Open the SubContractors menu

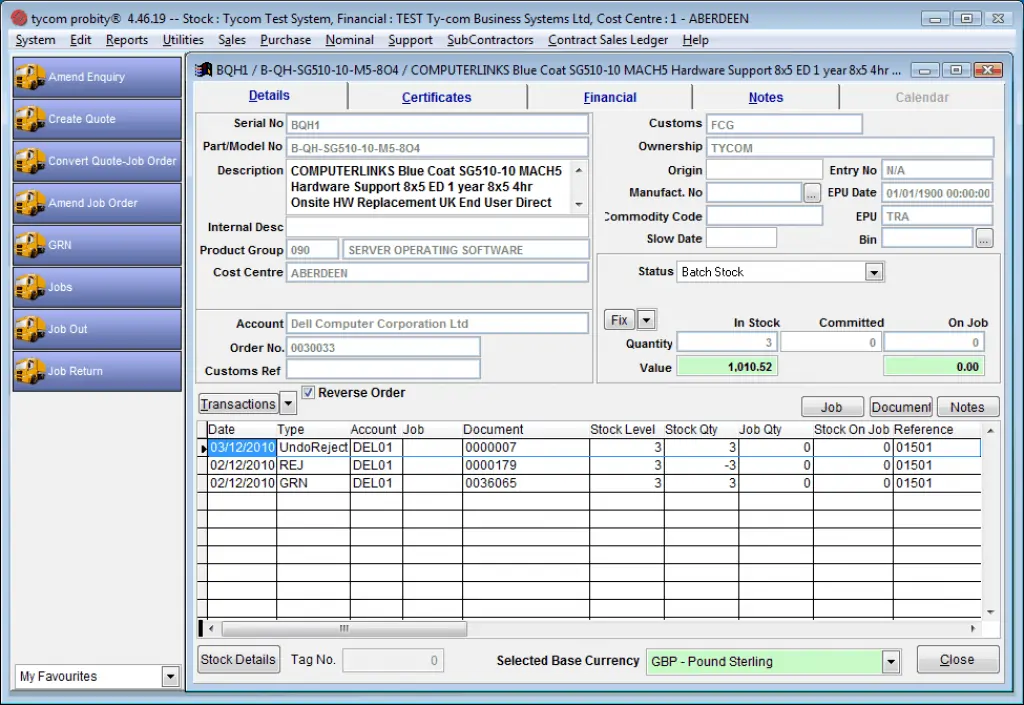(490, 40)
